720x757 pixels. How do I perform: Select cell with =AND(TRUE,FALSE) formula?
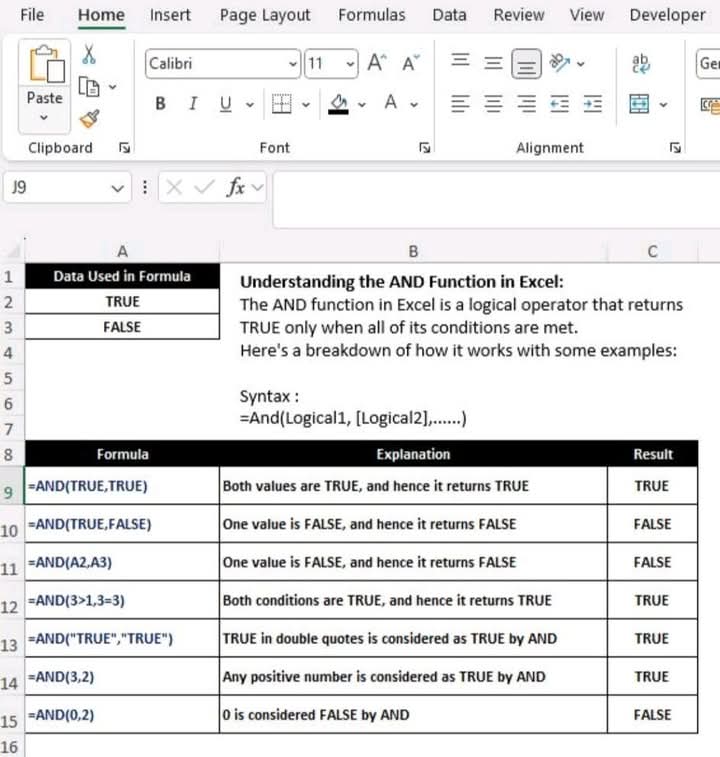pos(122,524)
